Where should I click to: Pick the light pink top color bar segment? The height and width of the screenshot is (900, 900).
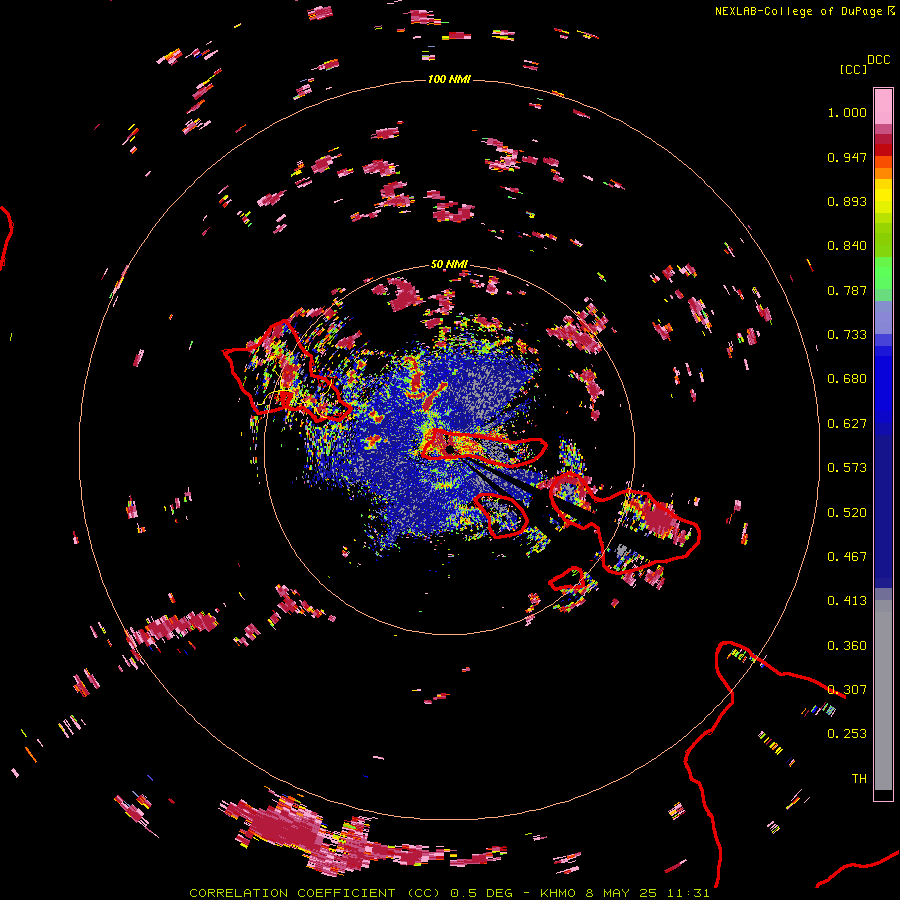[883, 106]
